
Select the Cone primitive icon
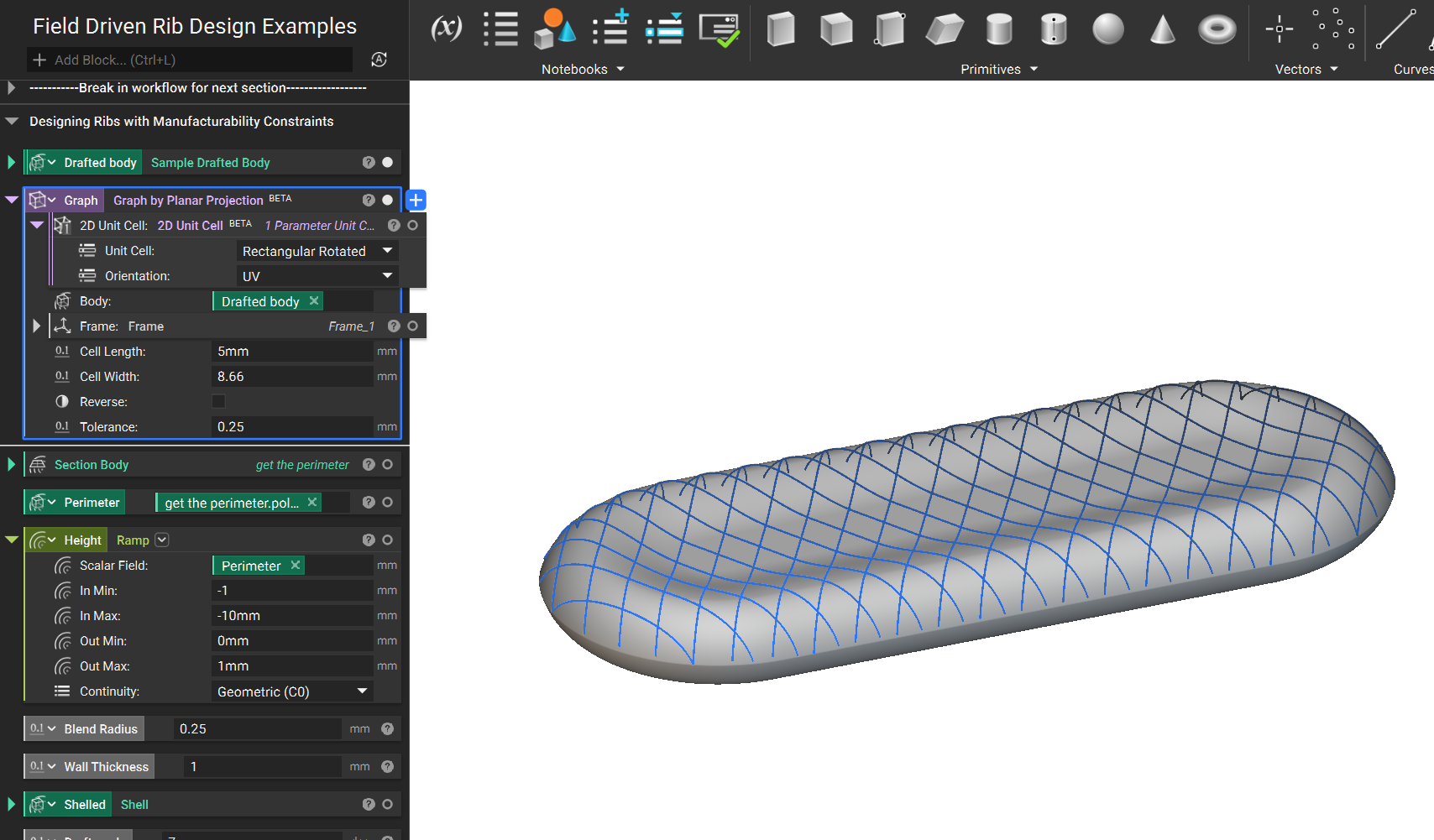(1162, 29)
